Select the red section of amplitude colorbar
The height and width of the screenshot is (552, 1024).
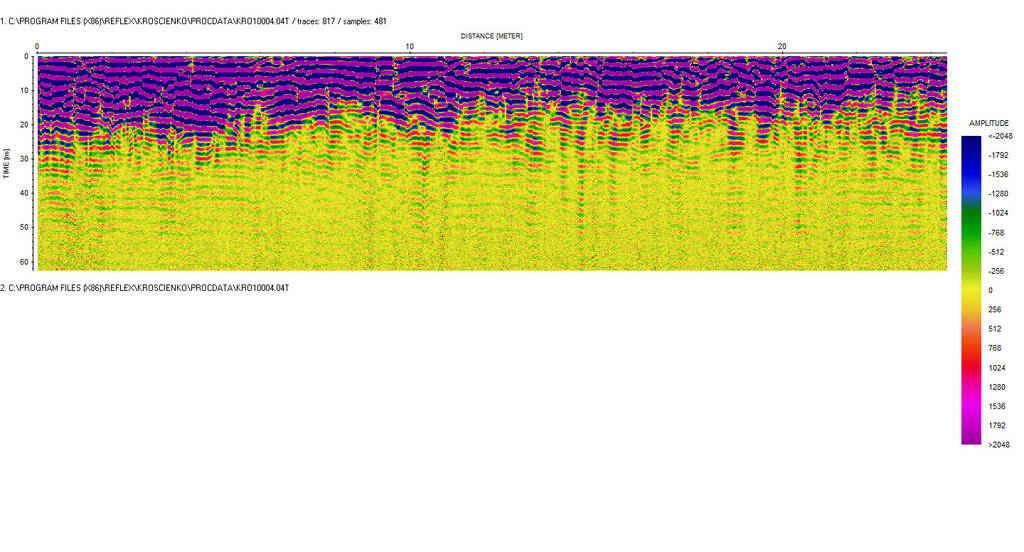click(x=970, y=357)
